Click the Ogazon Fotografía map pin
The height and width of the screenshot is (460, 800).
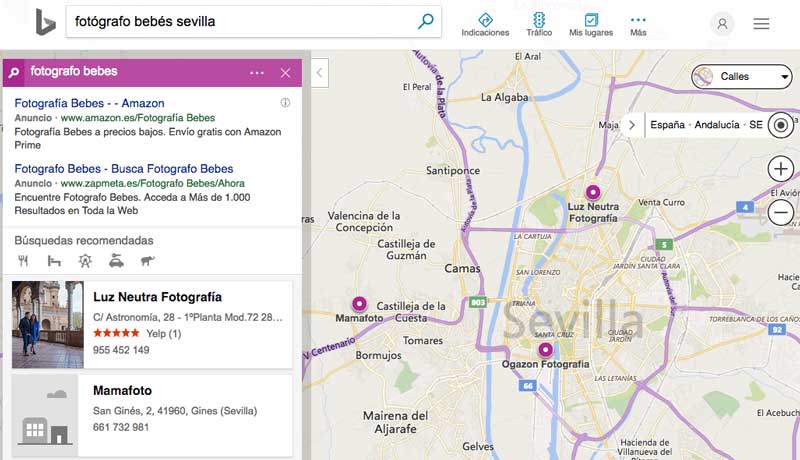pyautogui.click(x=545, y=350)
